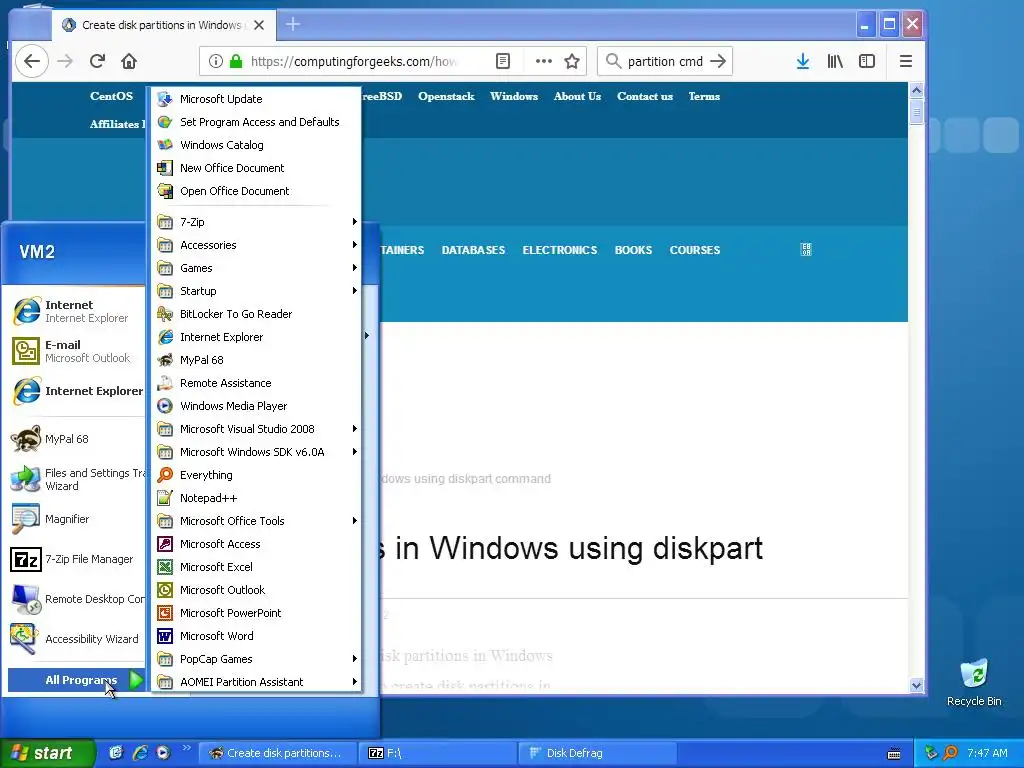Open page actions three-dot menu
The height and width of the screenshot is (768, 1024).
(543, 61)
